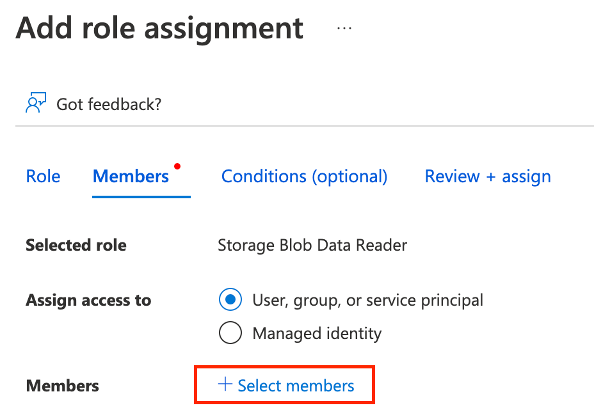The width and height of the screenshot is (594, 418).
Task: Go to Conditions (optional) tab
Action: pos(304,177)
